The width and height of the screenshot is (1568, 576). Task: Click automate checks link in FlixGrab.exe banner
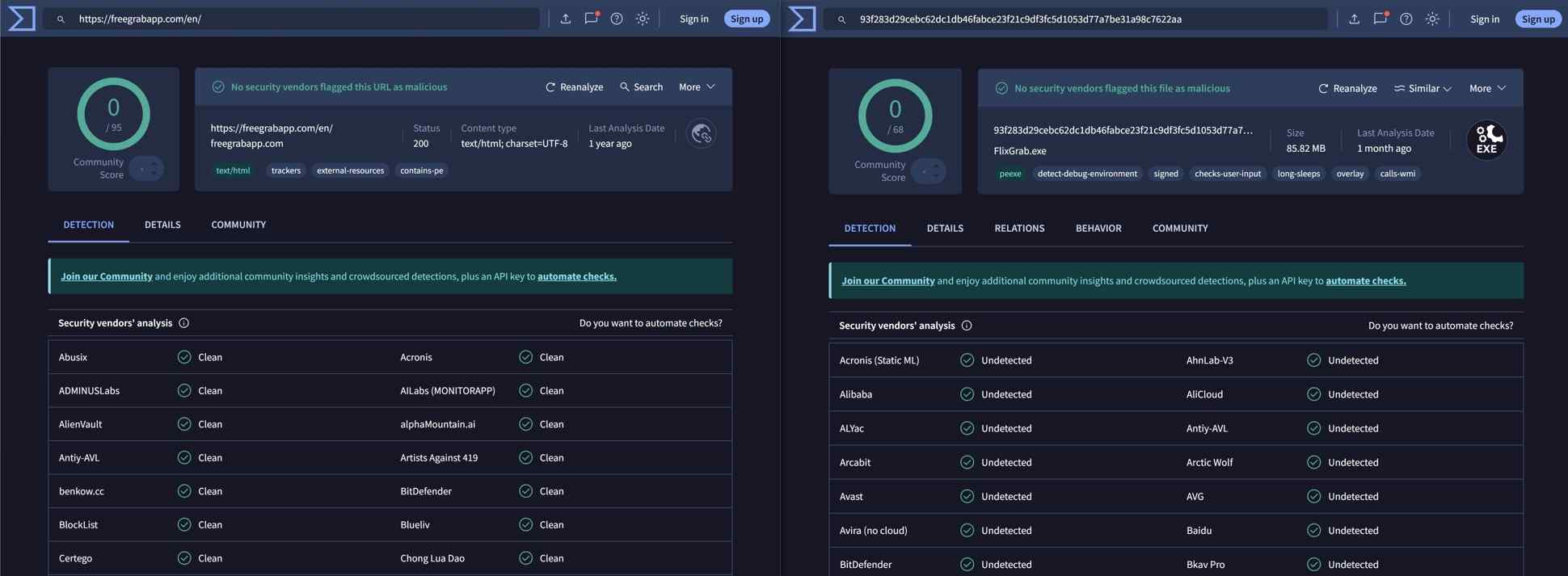point(1365,281)
